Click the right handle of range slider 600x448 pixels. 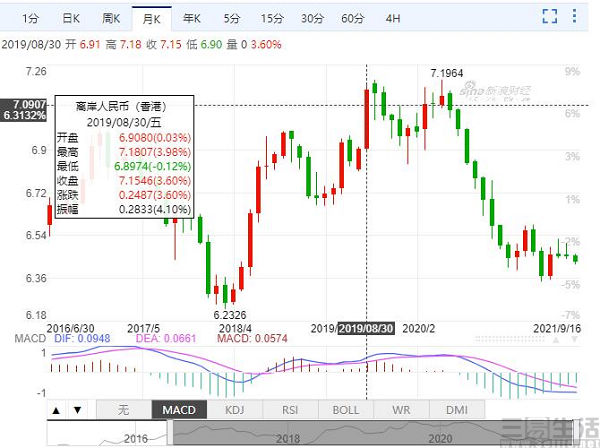(x=574, y=433)
